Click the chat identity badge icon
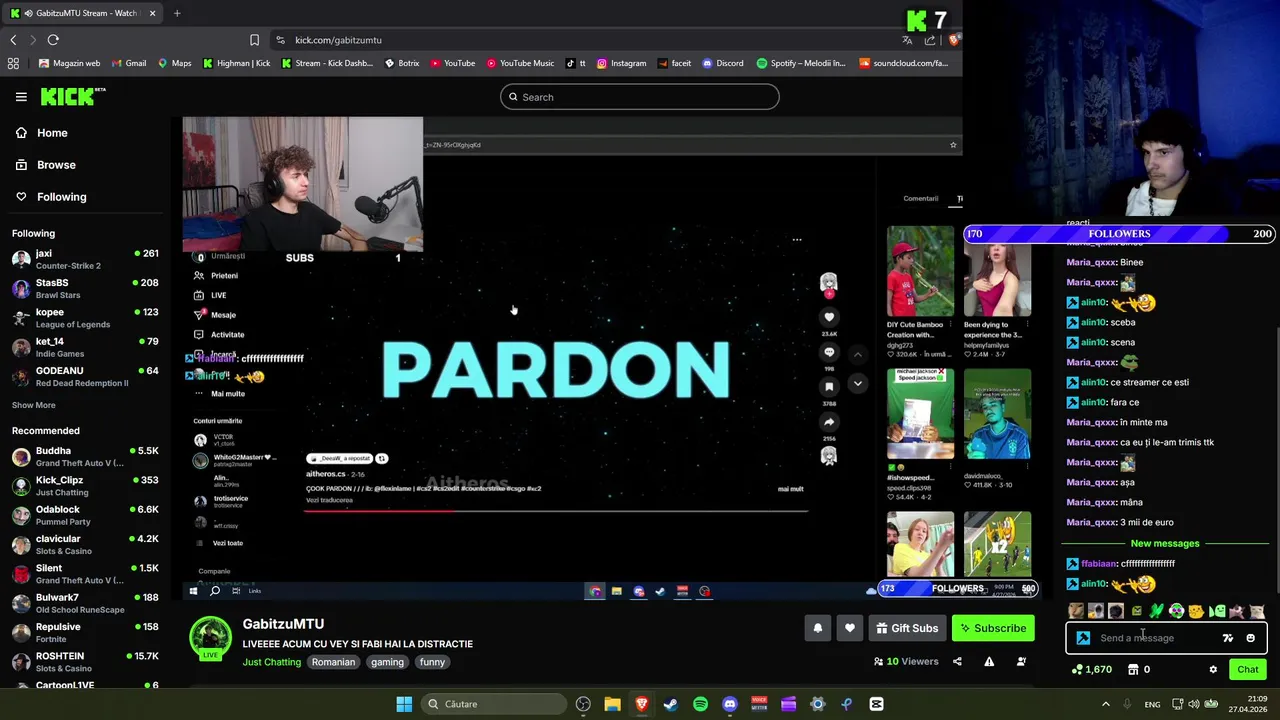 pyautogui.click(x=1083, y=638)
